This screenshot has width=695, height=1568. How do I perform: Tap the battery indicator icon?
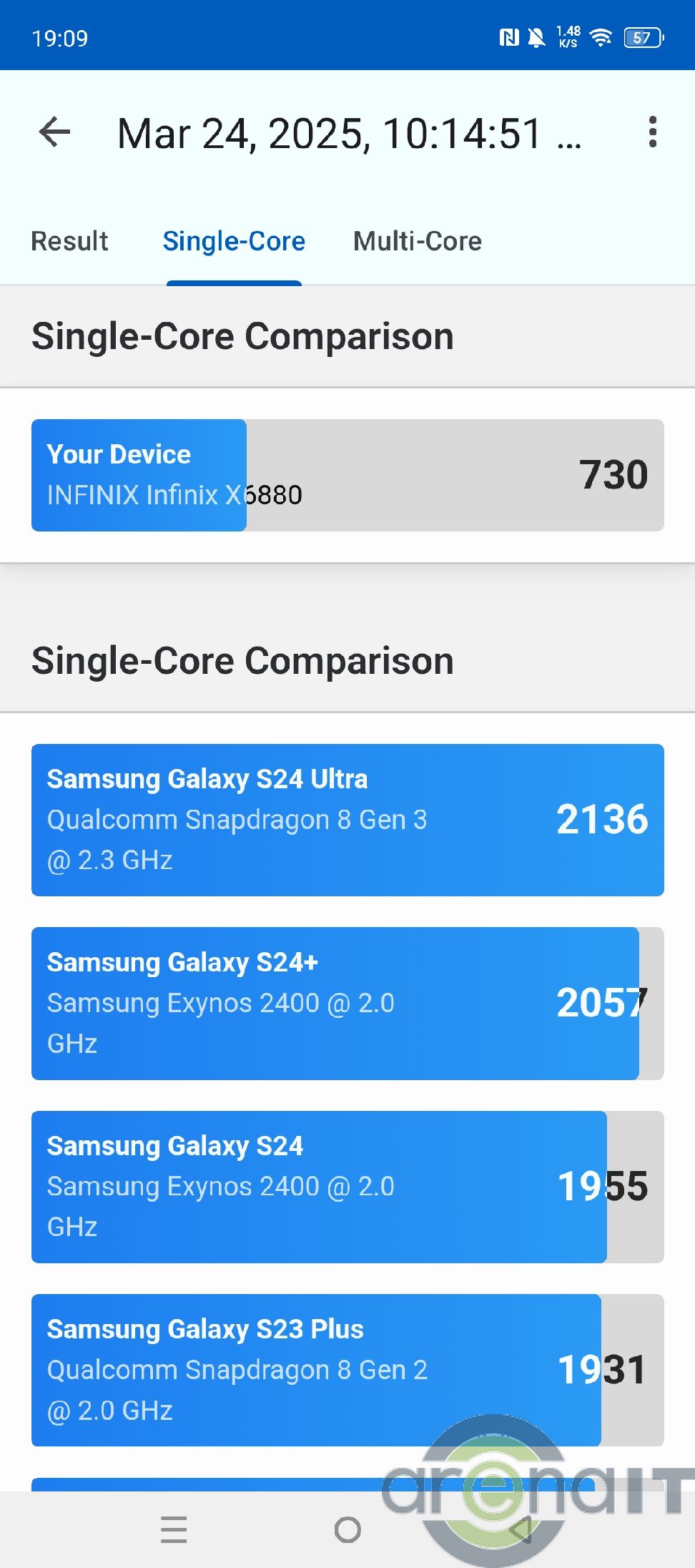click(644, 37)
